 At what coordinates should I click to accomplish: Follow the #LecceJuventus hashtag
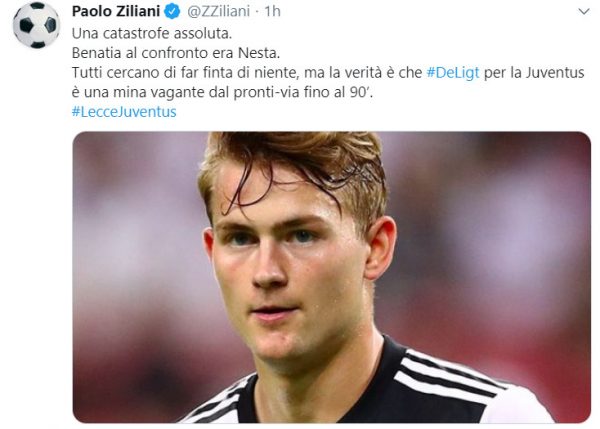click(x=124, y=112)
